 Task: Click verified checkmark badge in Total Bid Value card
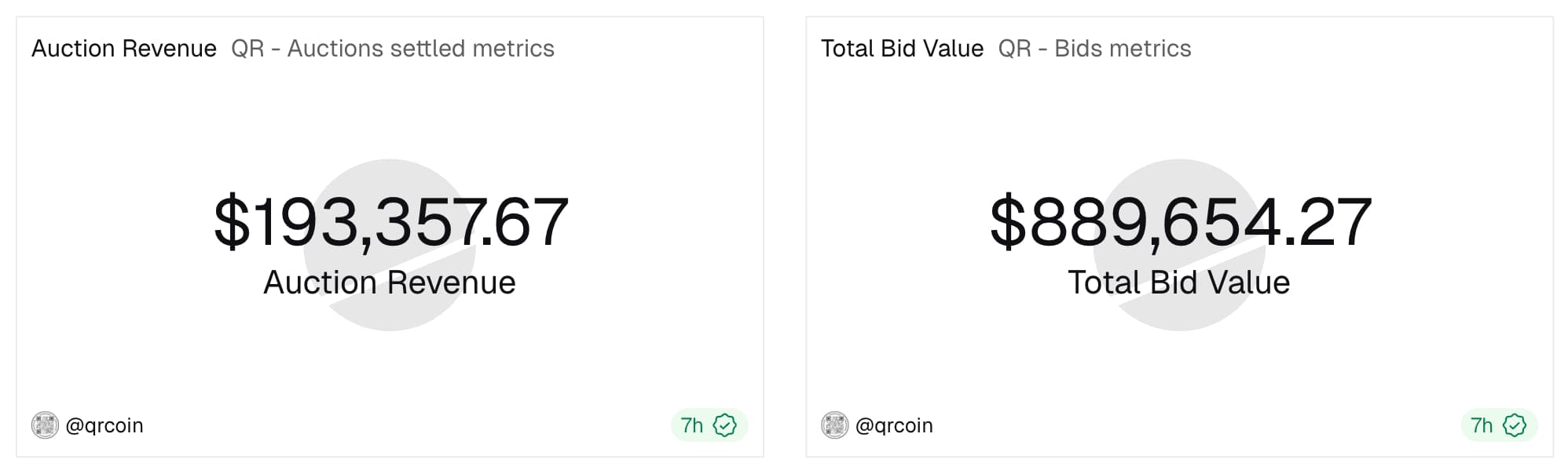(x=1514, y=425)
